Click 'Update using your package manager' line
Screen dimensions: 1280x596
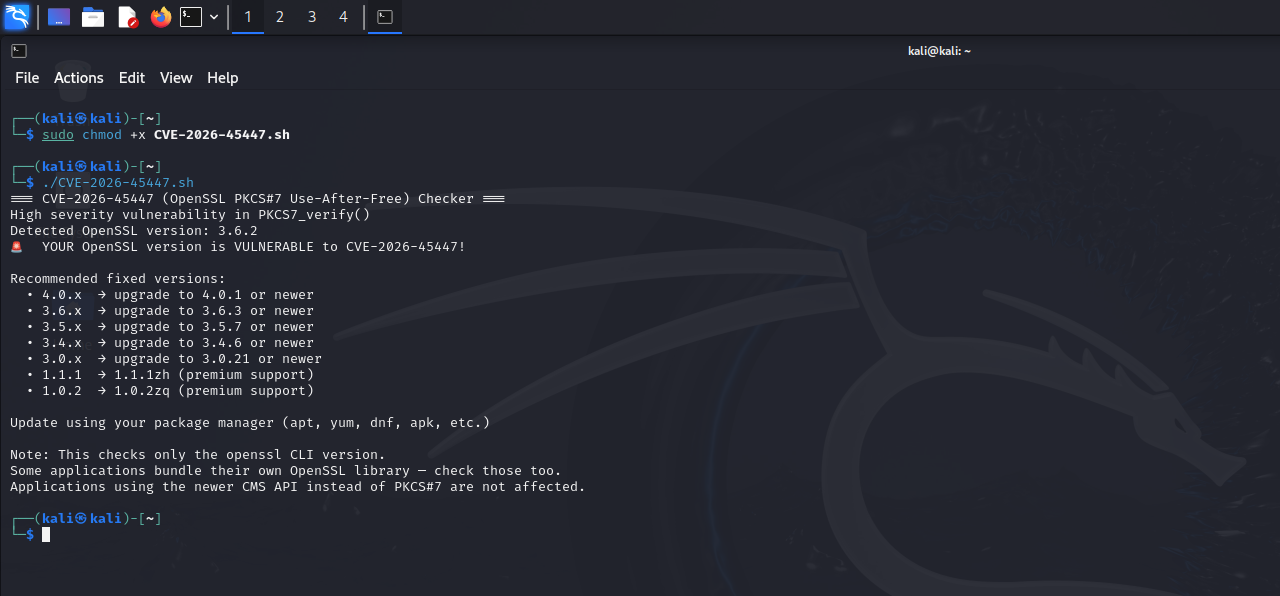[x=250, y=422]
